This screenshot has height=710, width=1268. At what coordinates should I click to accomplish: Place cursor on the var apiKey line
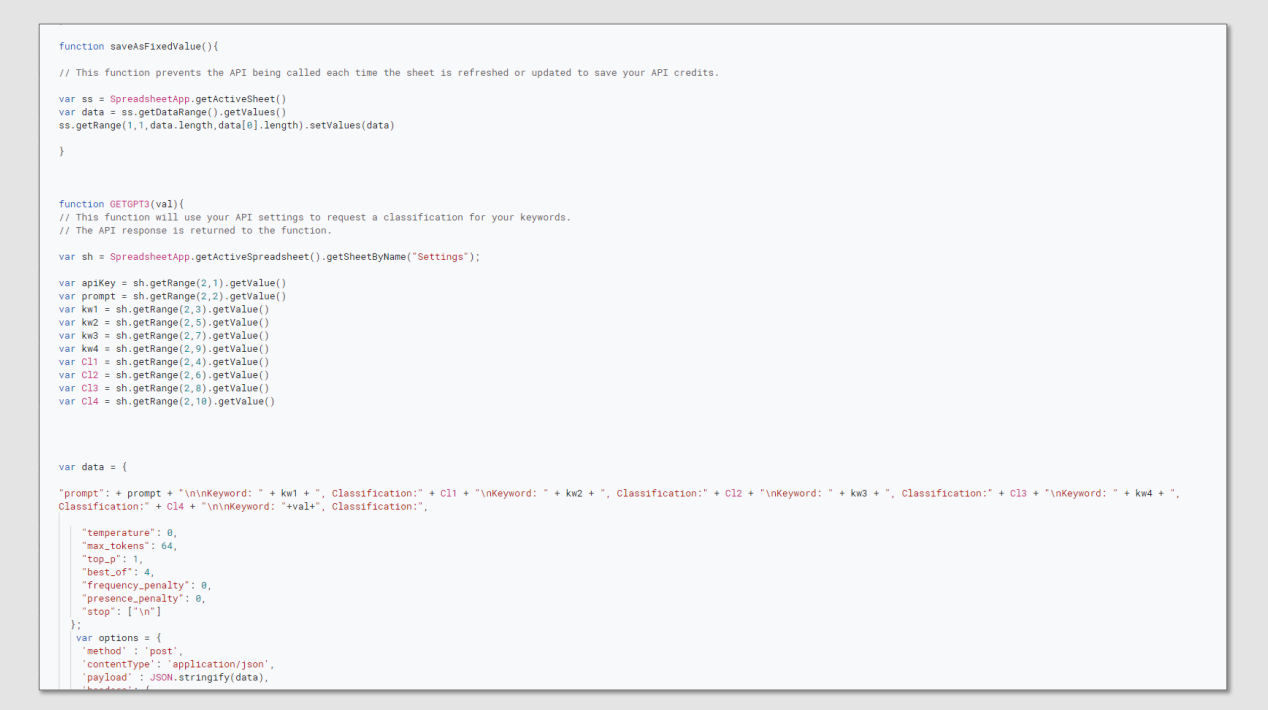(x=172, y=283)
